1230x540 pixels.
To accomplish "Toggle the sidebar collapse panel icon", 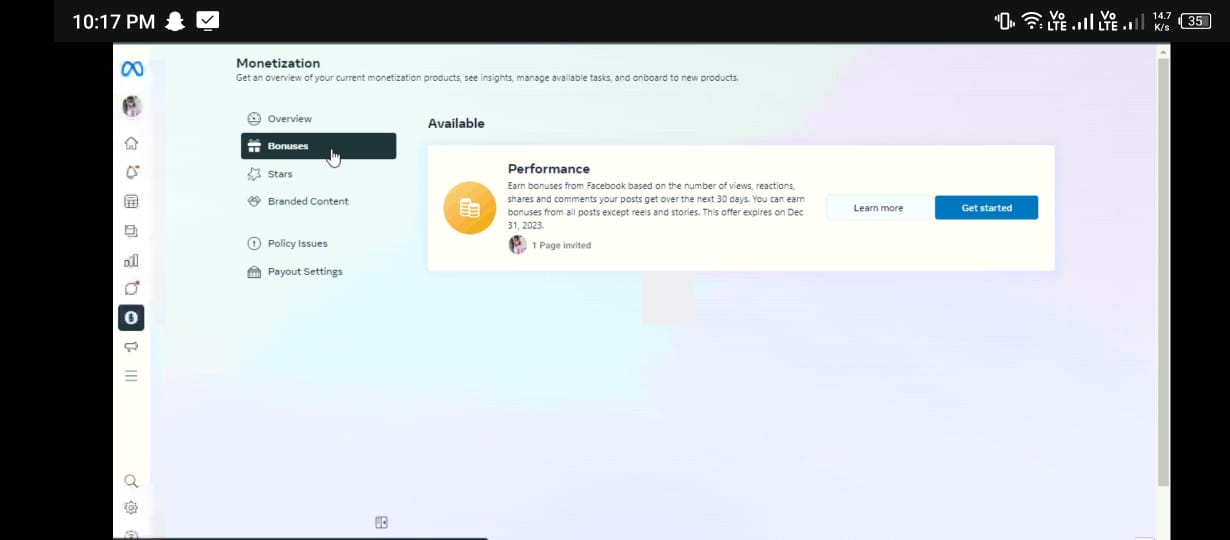I will (381, 522).
